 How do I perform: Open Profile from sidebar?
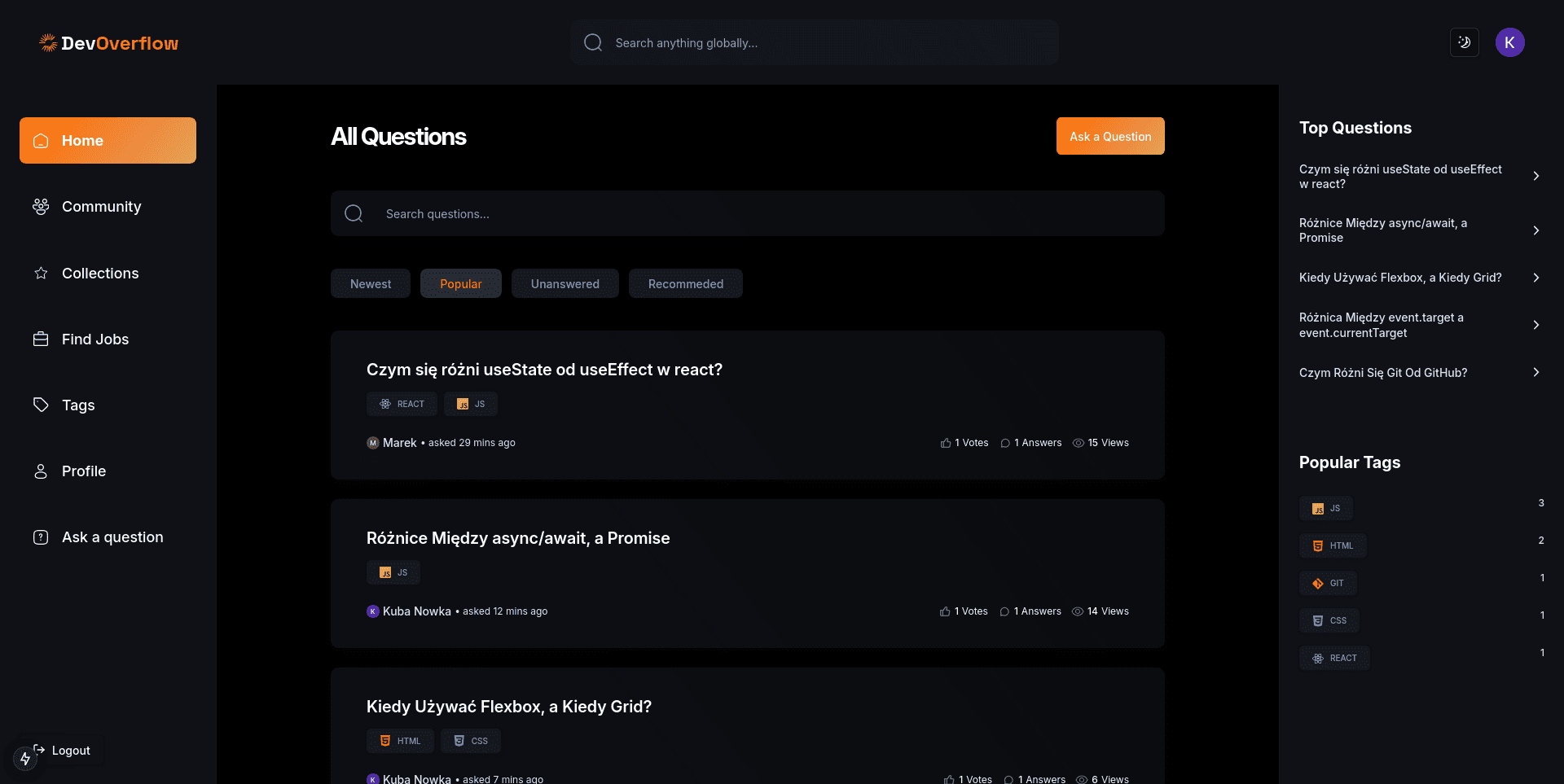pyautogui.click(x=83, y=471)
